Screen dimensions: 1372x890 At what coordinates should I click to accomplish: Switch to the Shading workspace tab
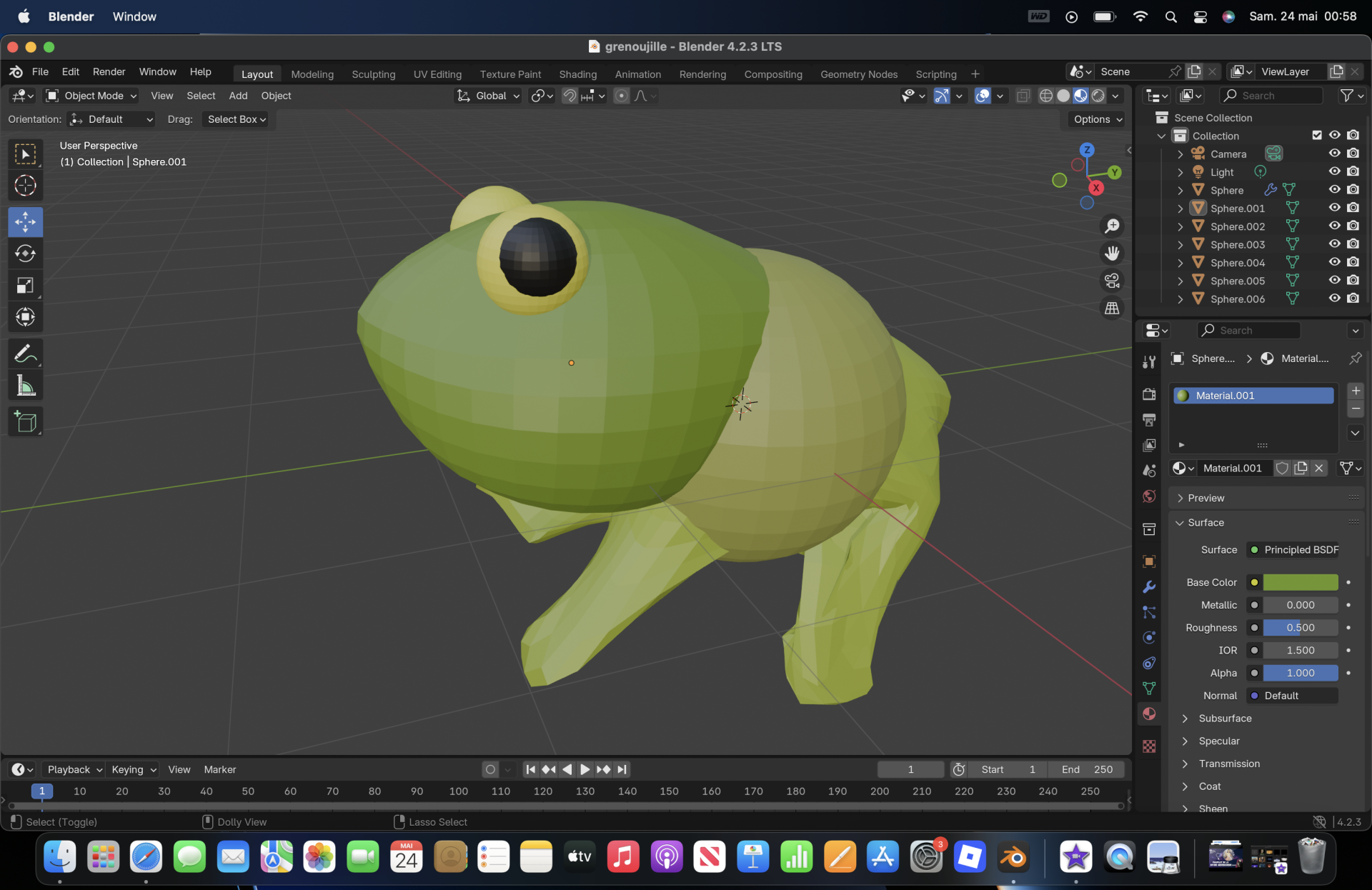pos(577,74)
